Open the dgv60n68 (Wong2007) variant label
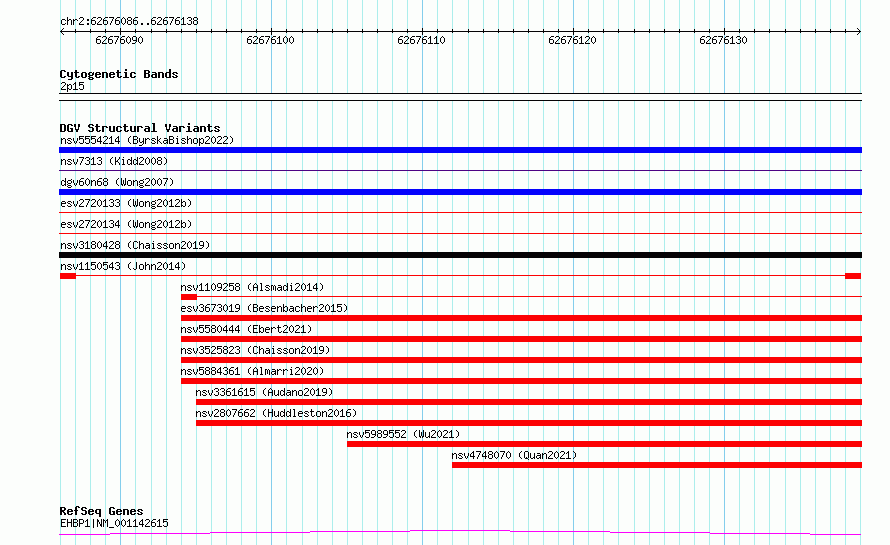The width and height of the screenshot is (890, 545). [117, 182]
